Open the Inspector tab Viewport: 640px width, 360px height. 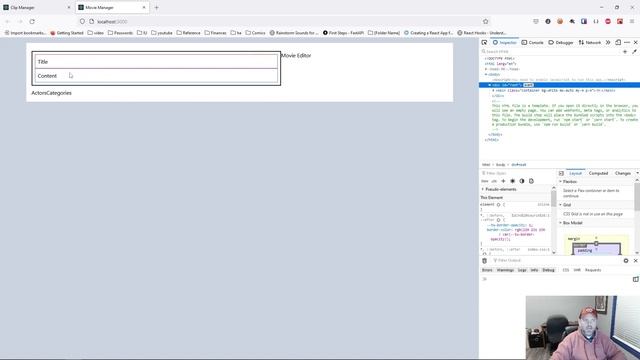pyautogui.click(x=504, y=42)
